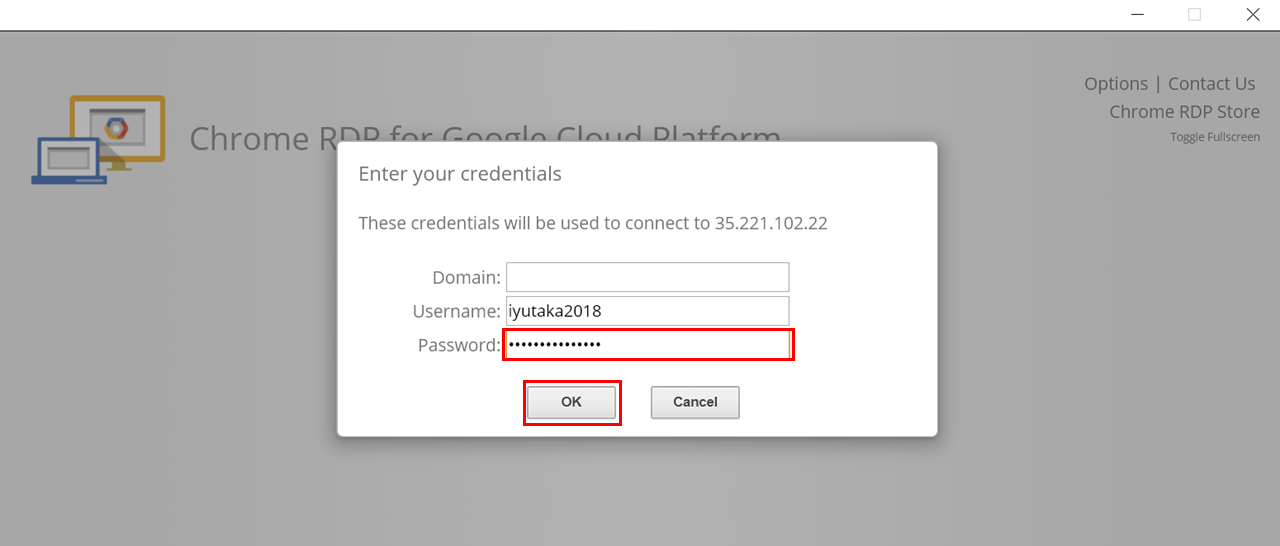The width and height of the screenshot is (1280, 546).
Task: Click the Domain label
Action: tap(466, 277)
